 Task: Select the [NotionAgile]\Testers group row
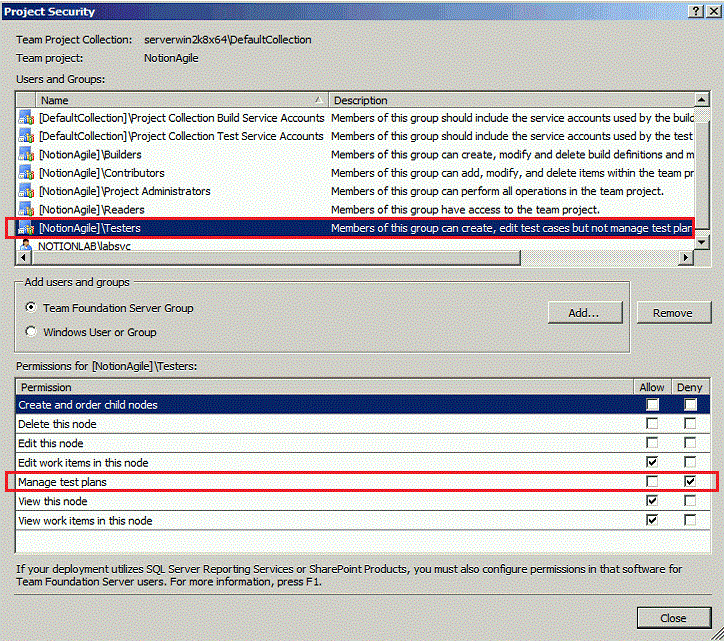pyautogui.click(x=356, y=228)
